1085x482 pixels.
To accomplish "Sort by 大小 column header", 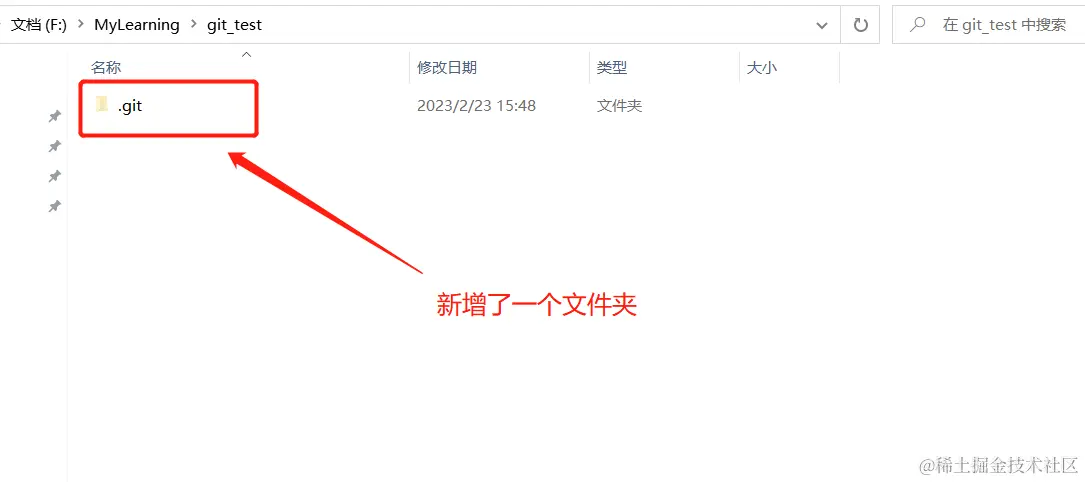I will pyautogui.click(x=762, y=68).
